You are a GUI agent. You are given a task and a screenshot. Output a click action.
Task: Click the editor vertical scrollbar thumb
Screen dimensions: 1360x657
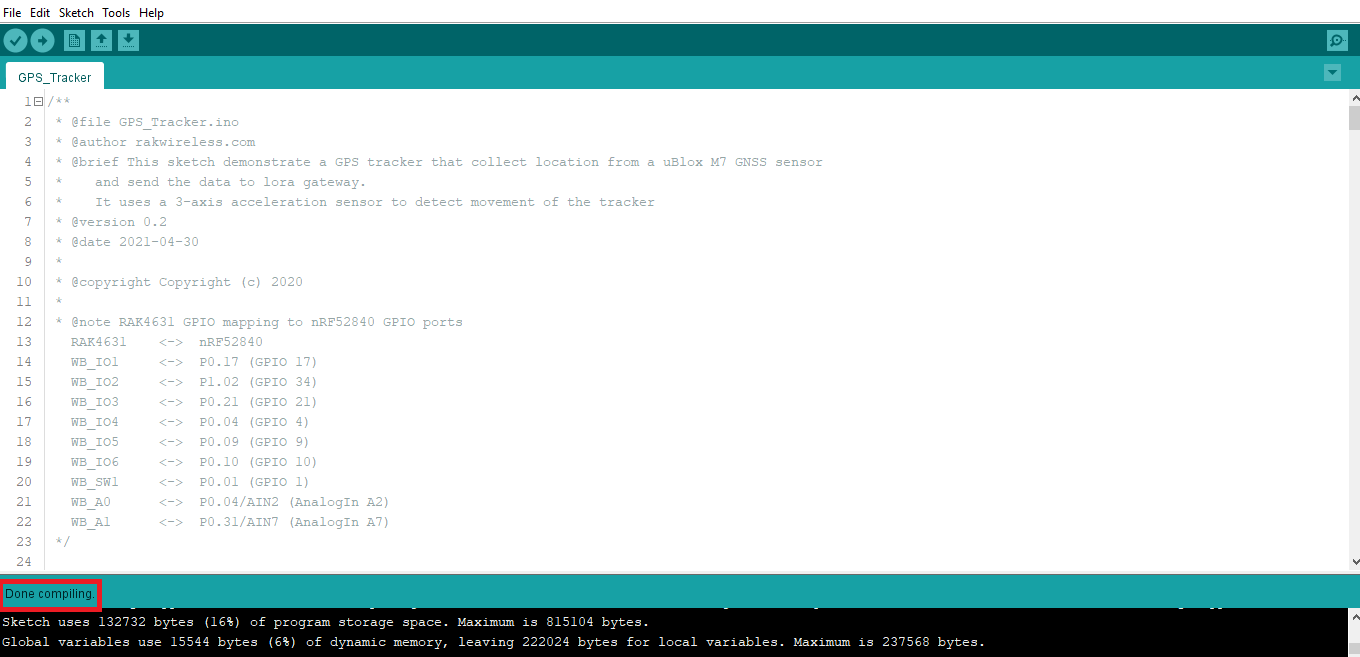1354,118
